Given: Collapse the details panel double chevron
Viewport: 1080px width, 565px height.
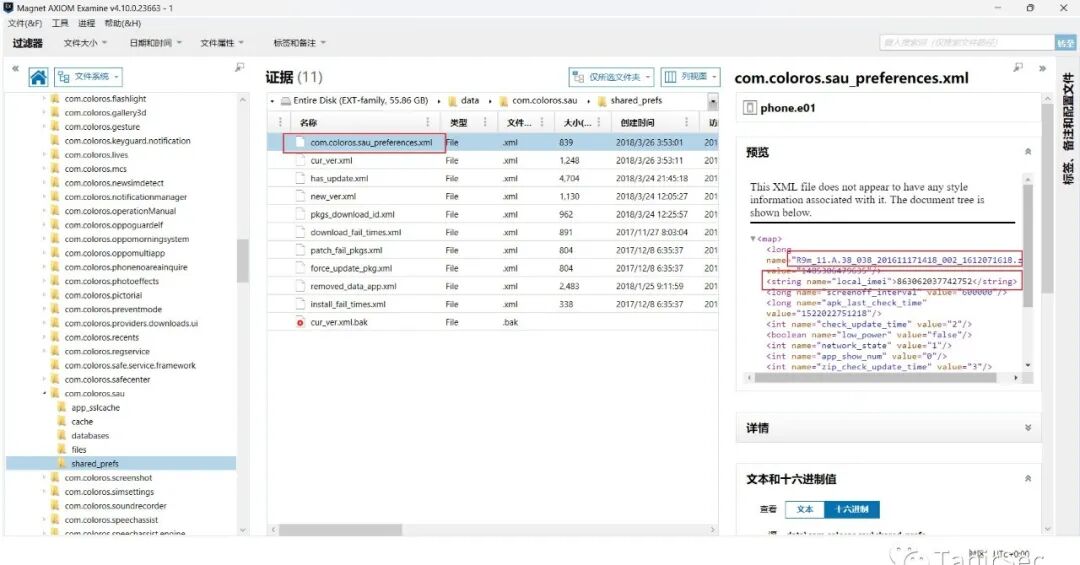Looking at the screenshot, I should coord(1042,68).
